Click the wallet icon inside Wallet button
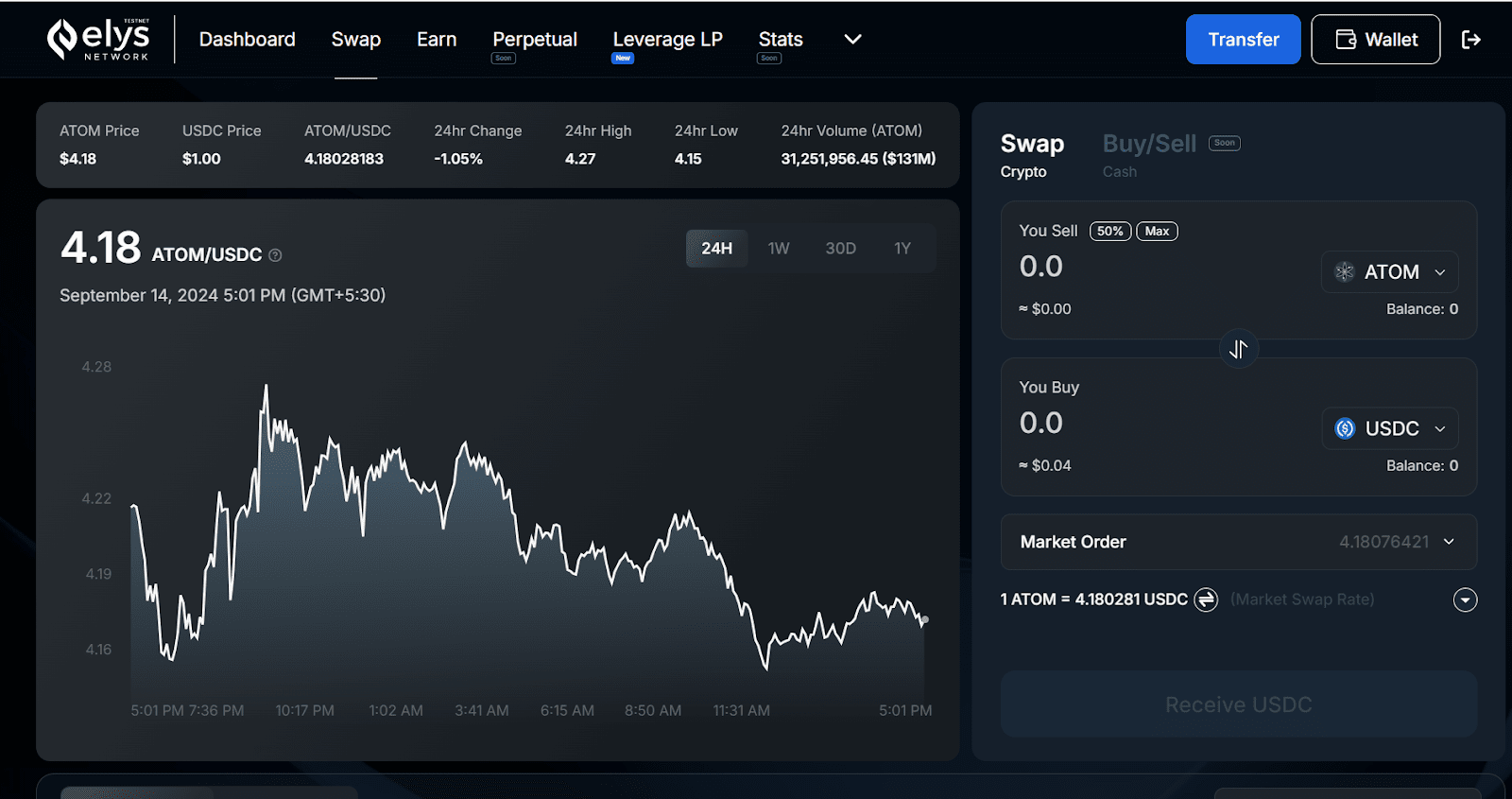The image size is (1512, 799). pos(1346,40)
